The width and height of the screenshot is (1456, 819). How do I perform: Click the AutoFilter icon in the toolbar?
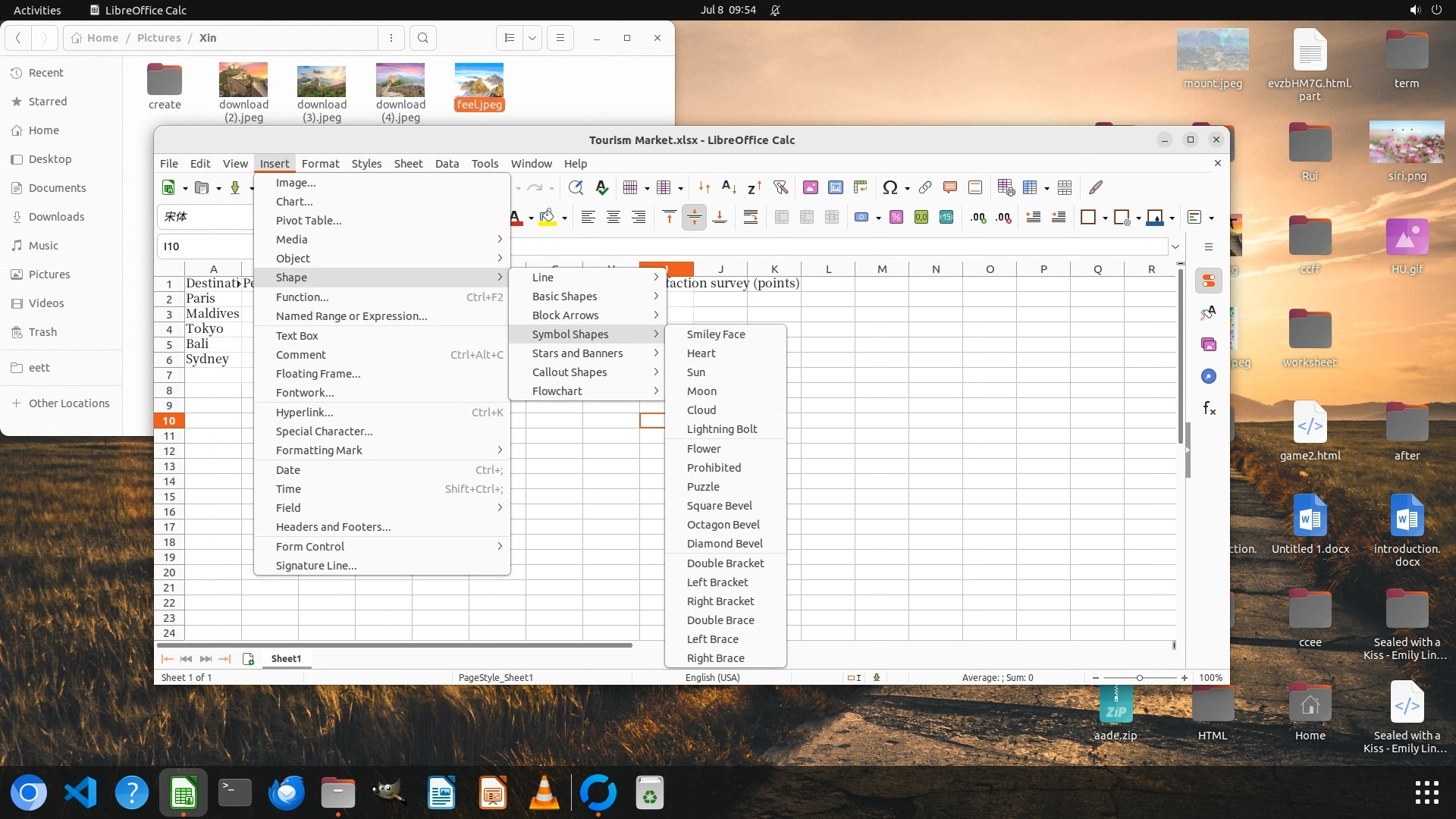pyautogui.click(x=780, y=187)
